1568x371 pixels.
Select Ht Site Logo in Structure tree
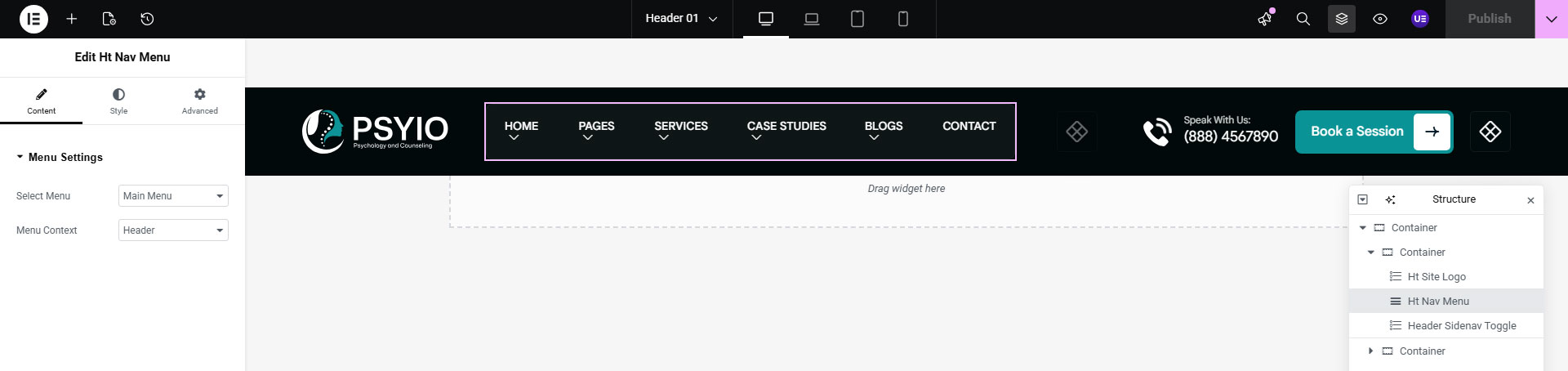[1437, 277]
